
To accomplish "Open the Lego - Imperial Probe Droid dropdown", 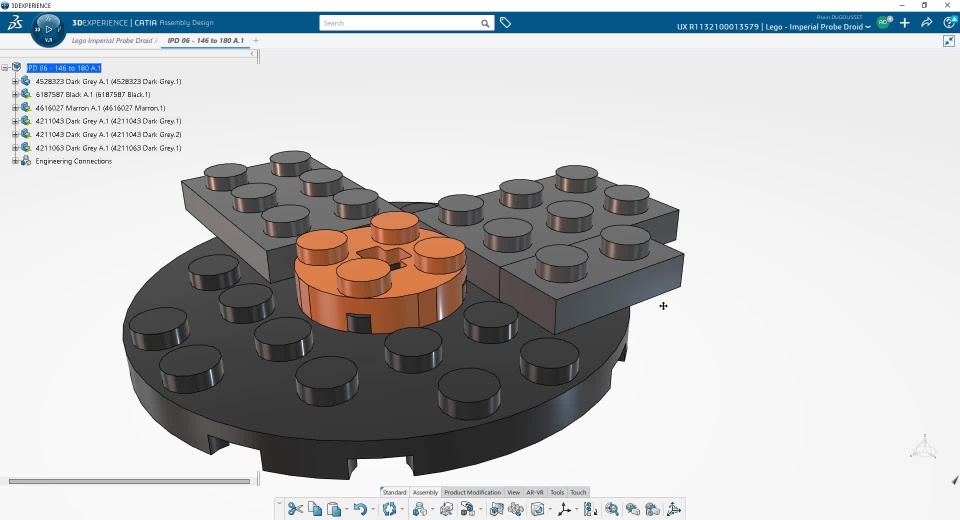I will click(868, 28).
